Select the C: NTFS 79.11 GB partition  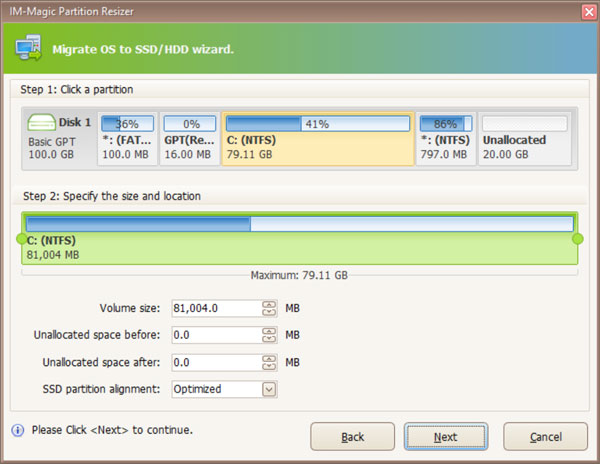318,138
